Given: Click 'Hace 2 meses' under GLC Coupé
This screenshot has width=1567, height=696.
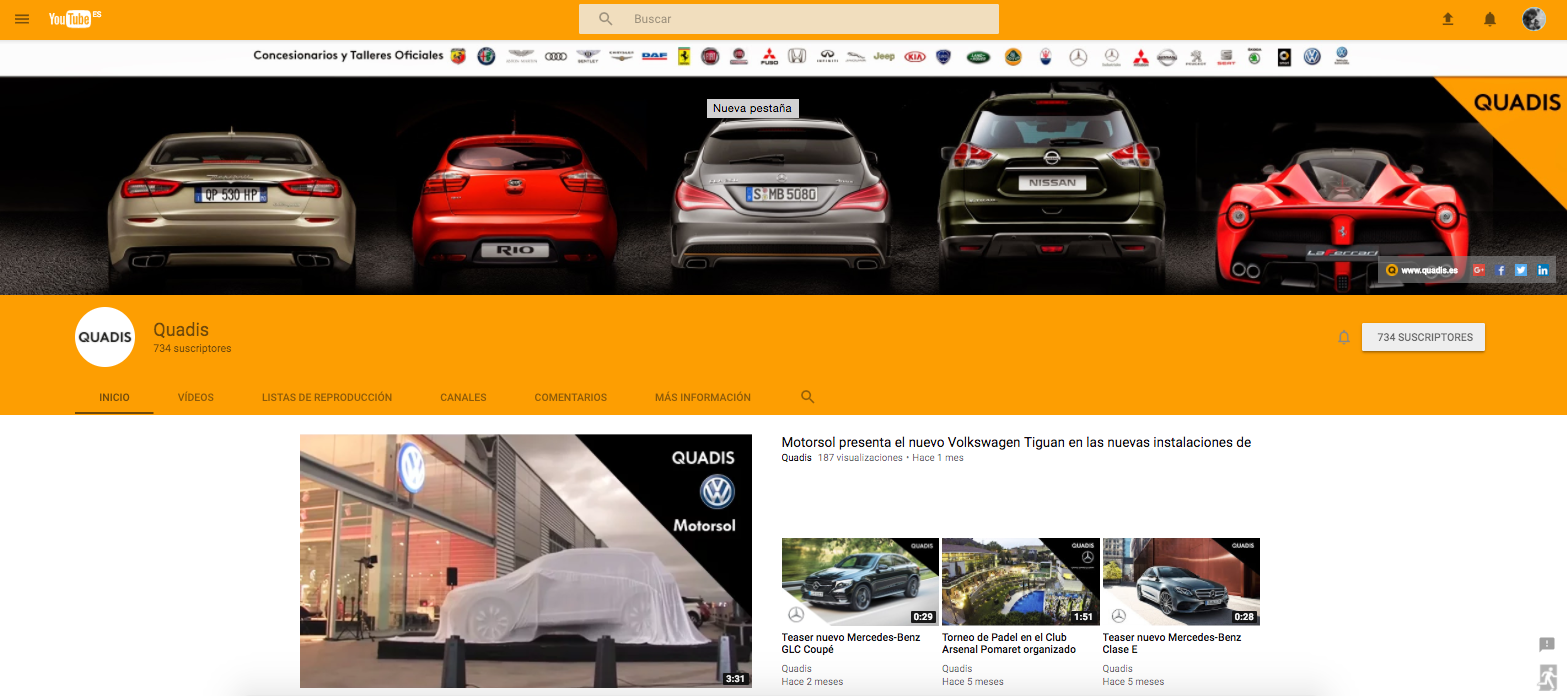Looking at the screenshot, I should coord(812,682).
